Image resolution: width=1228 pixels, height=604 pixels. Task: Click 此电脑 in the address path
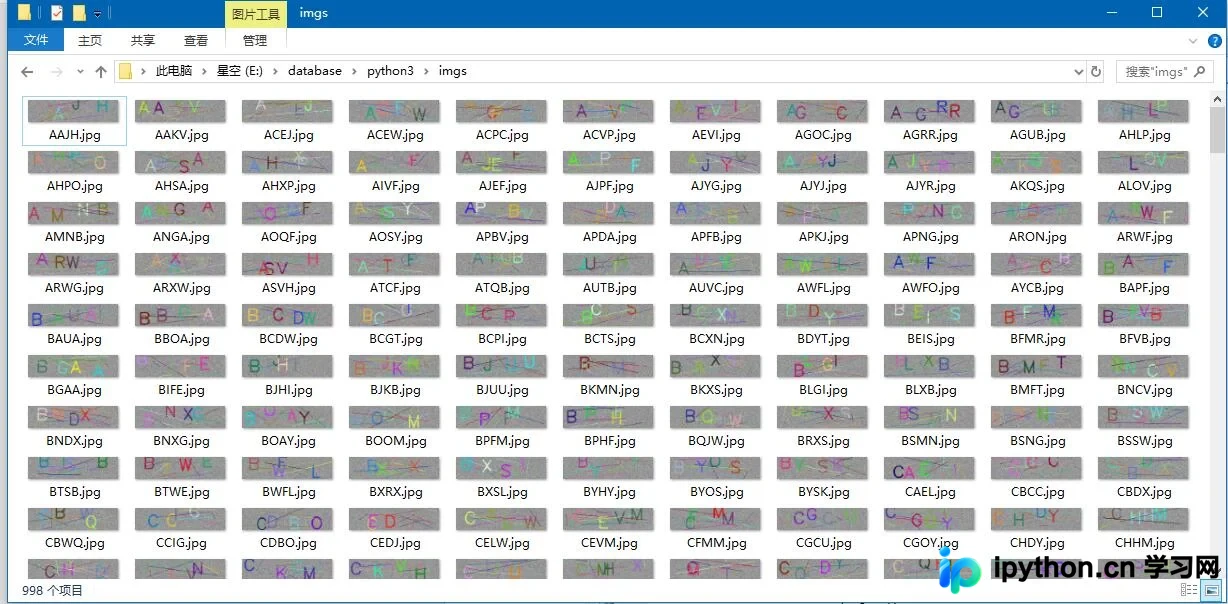tap(173, 71)
